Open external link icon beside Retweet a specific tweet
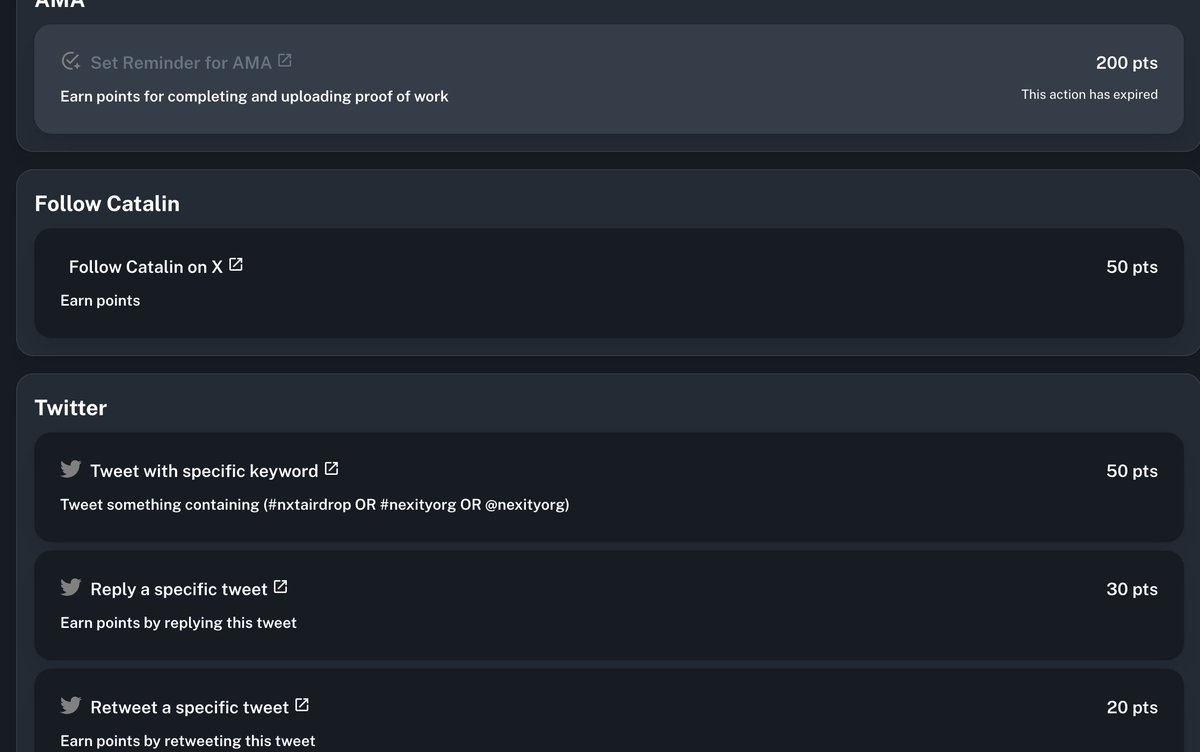 [302, 705]
